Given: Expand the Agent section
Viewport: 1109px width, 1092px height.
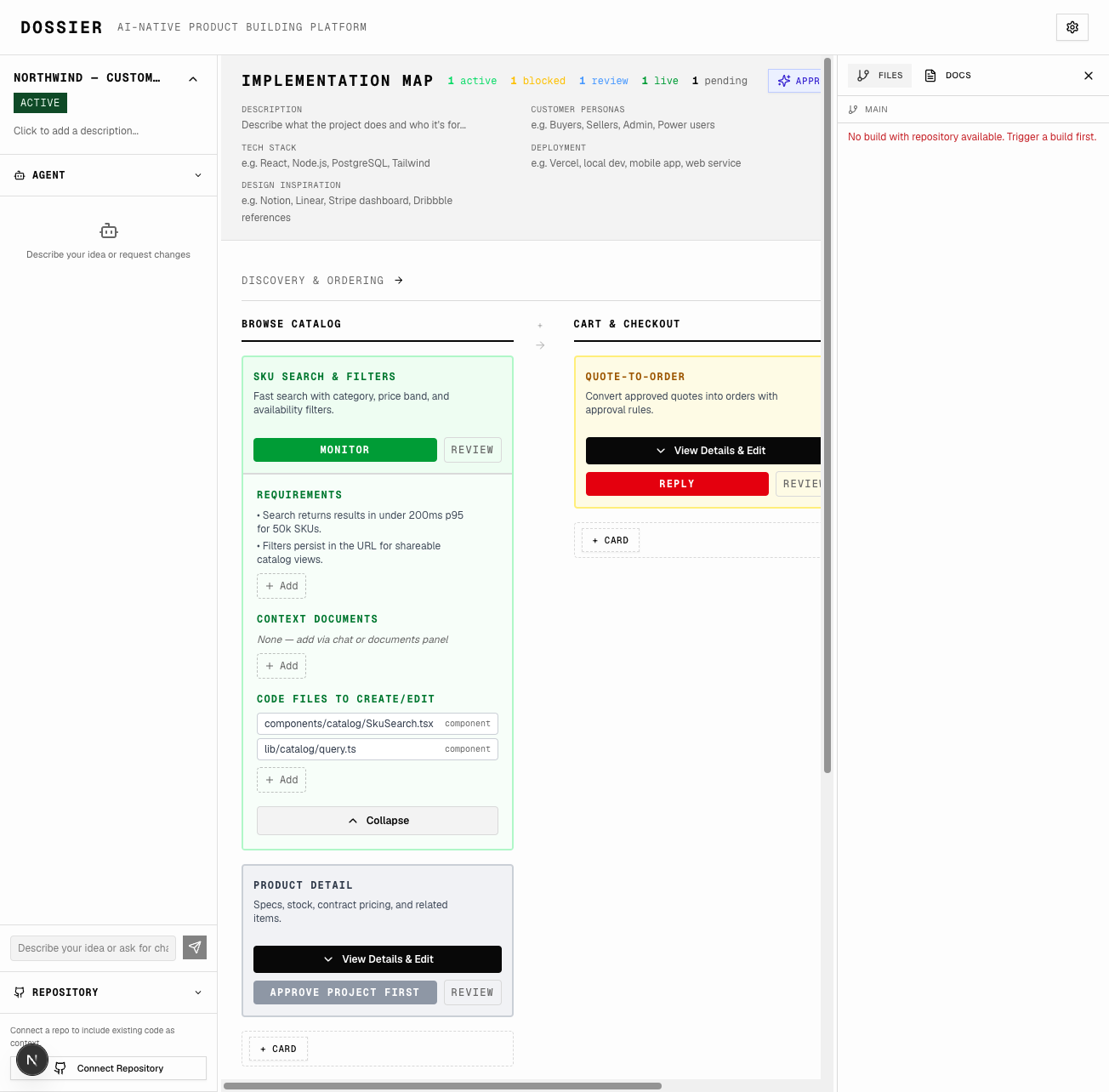Looking at the screenshot, I should pyautogui.click(x=108, y=175).
